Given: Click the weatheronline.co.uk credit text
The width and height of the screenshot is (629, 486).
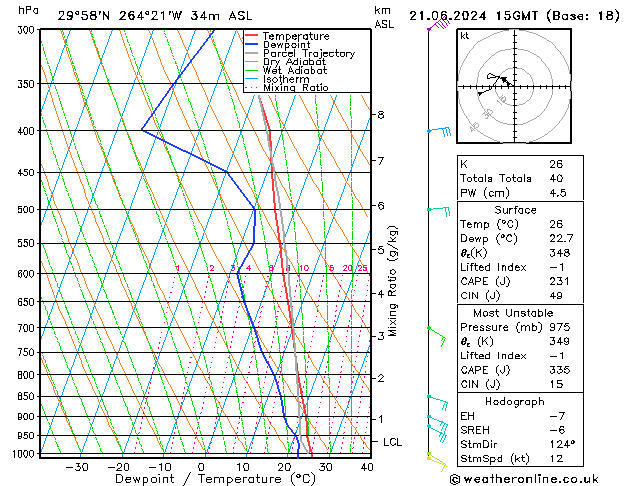Looking at the screenshot, I should 524,479.
